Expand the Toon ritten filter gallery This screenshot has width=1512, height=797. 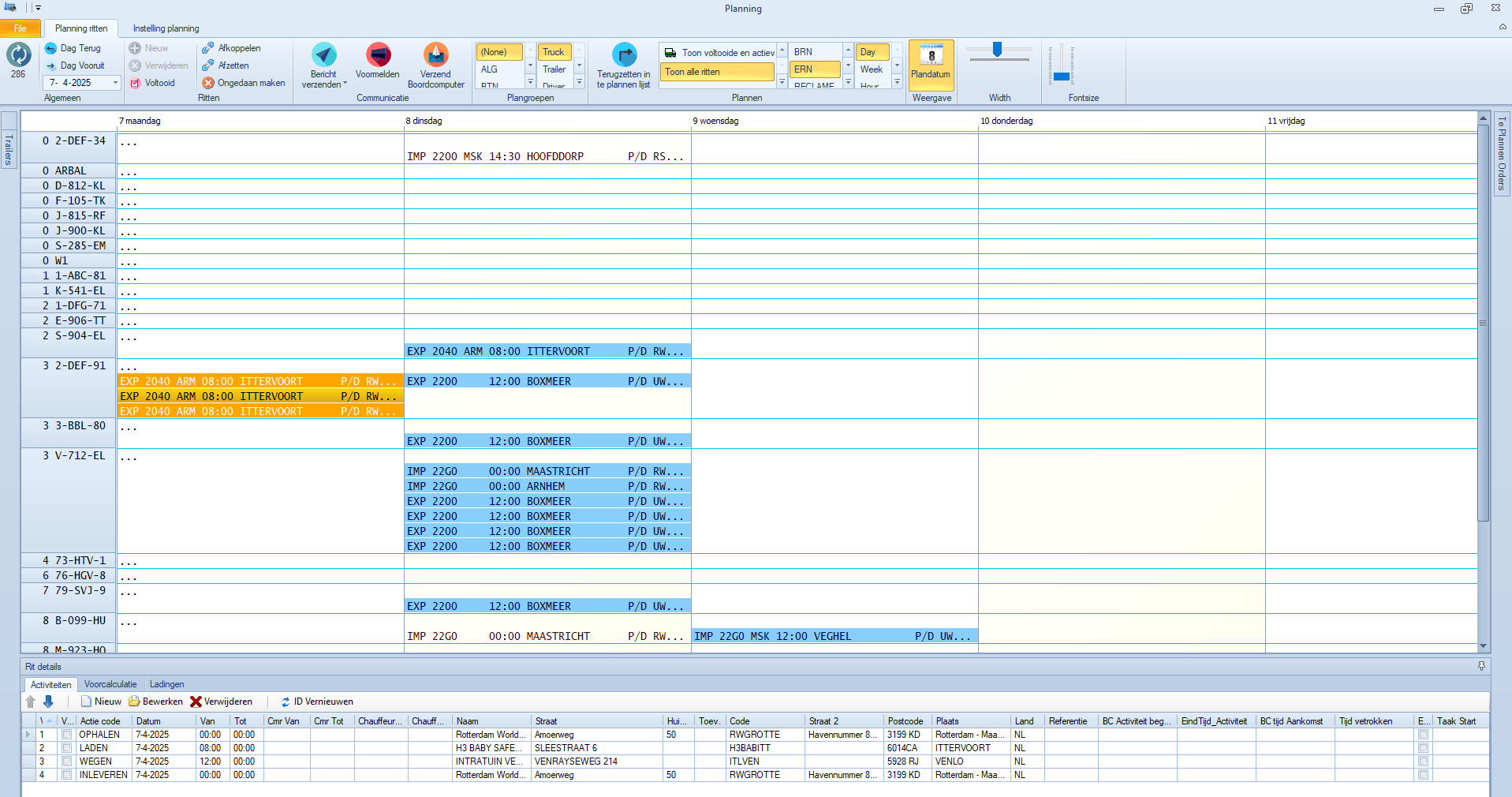pos(782,82)
